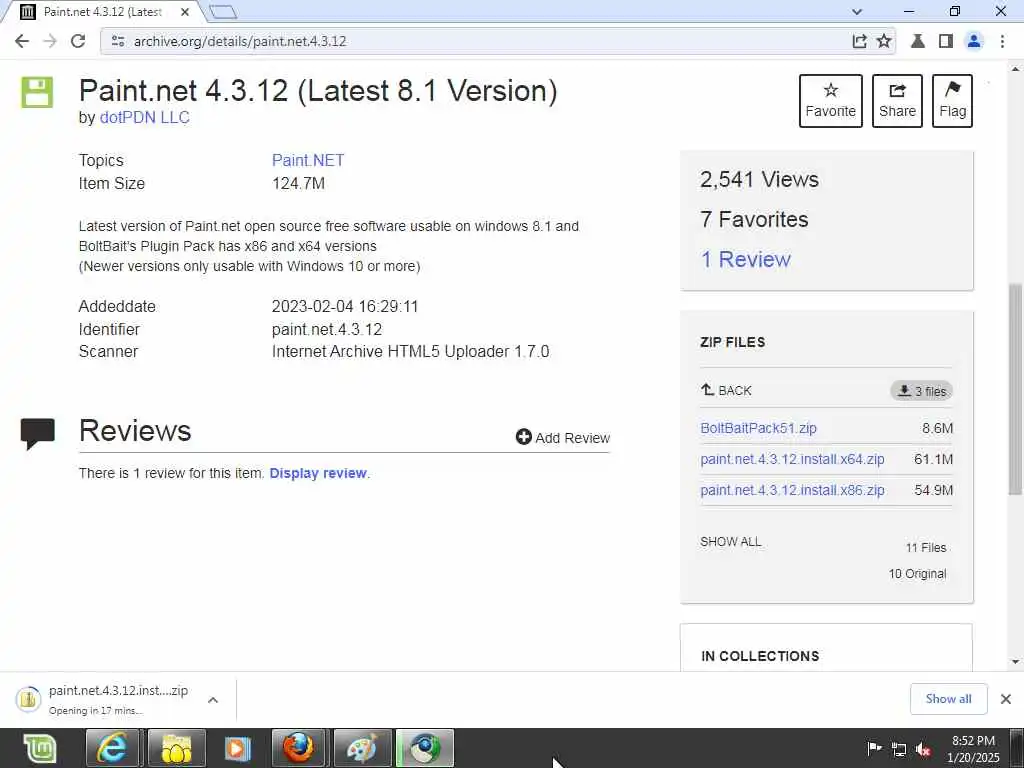
Task: Reload the page with refresh icon
Action: pyautogui.click(x=78, y=41)
